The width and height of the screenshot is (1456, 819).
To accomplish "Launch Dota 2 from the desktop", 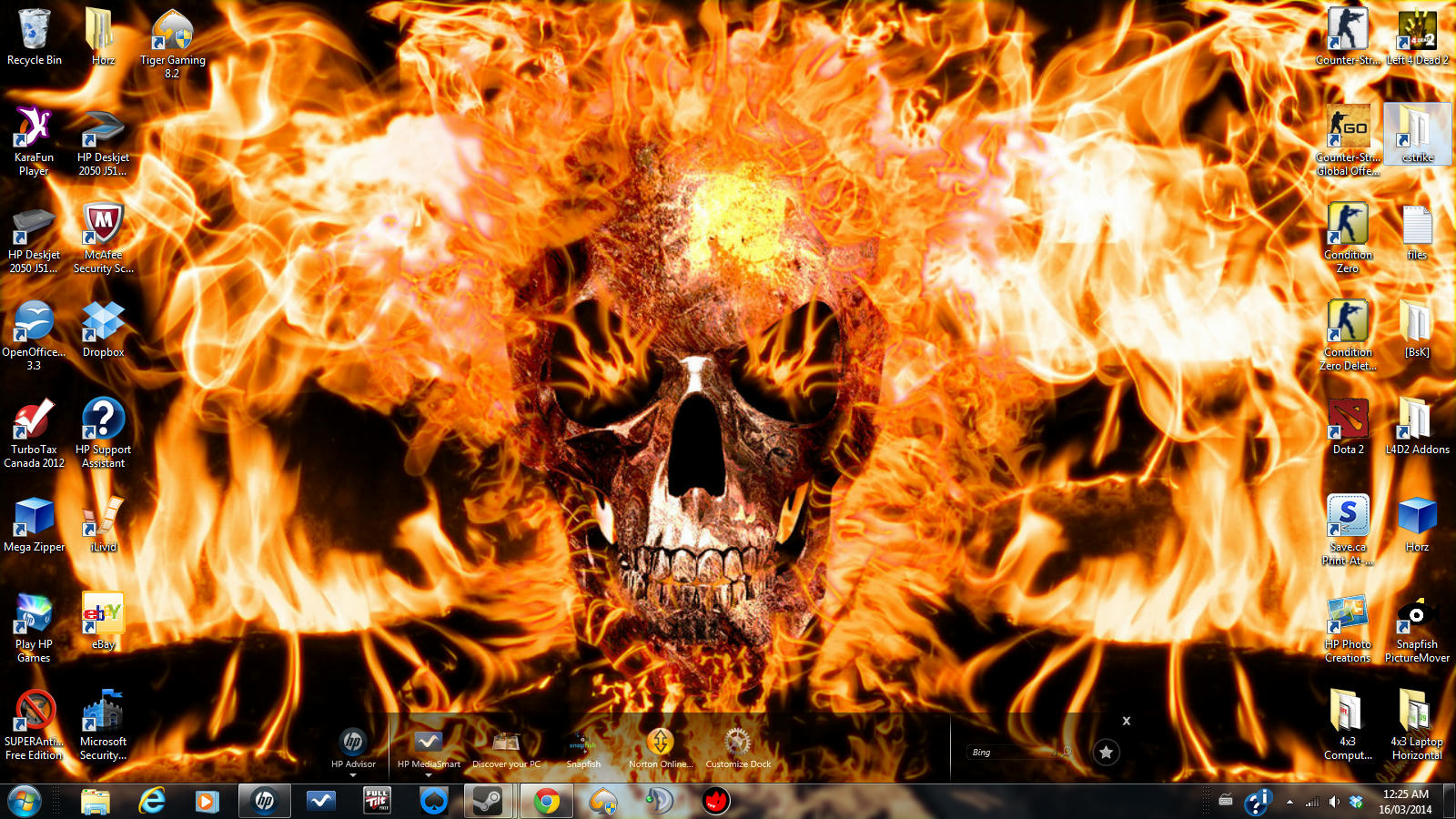I will [1348, 420].
